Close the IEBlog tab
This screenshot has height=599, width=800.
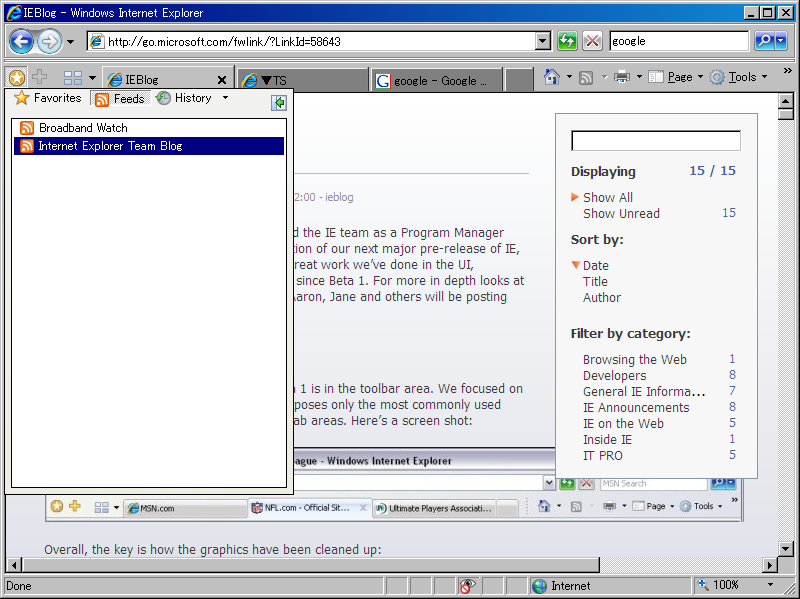tap(221, 80)
